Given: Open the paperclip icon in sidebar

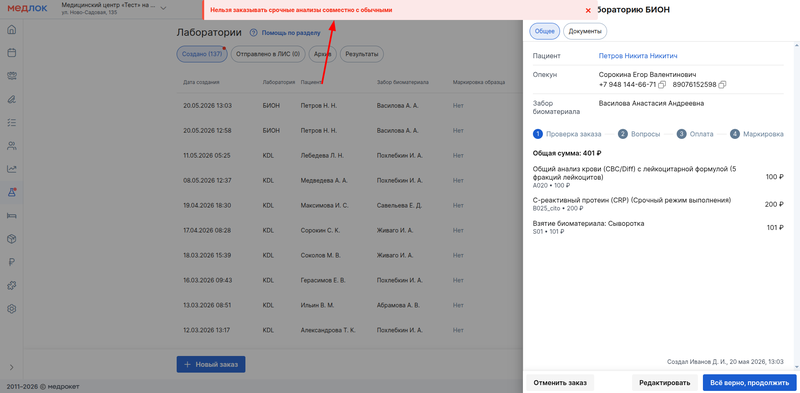Looking at the screenshot, I should click(x=12, y=99).
